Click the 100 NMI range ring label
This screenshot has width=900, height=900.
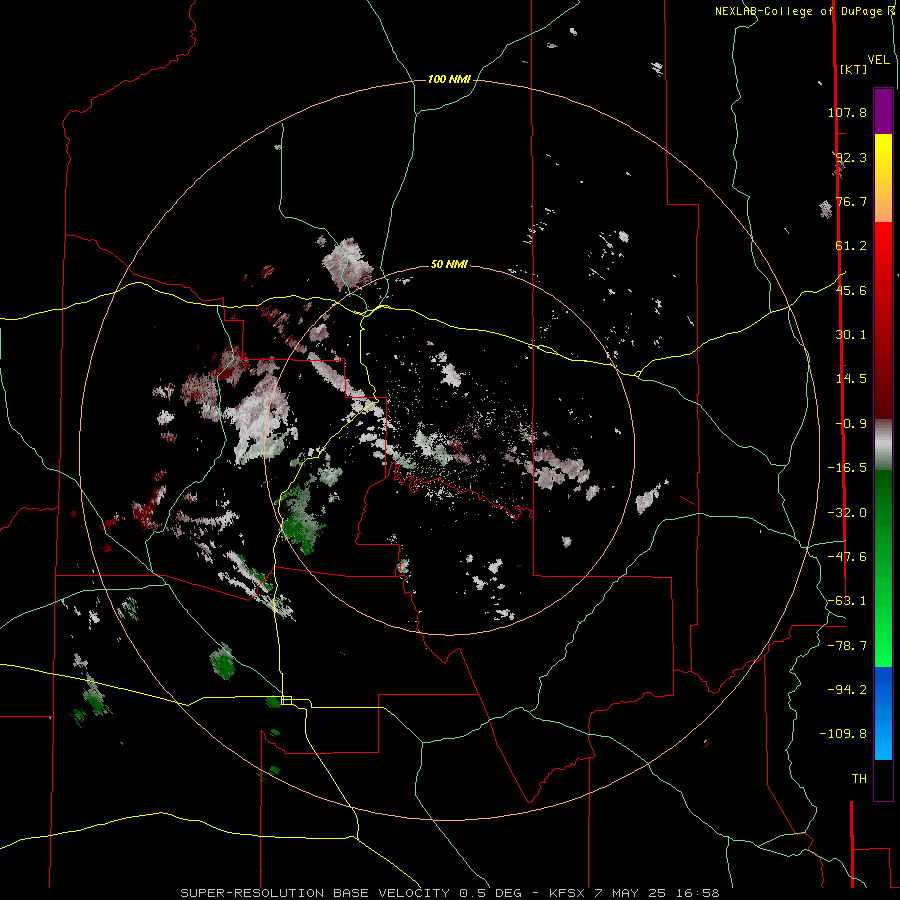[449, 79]
